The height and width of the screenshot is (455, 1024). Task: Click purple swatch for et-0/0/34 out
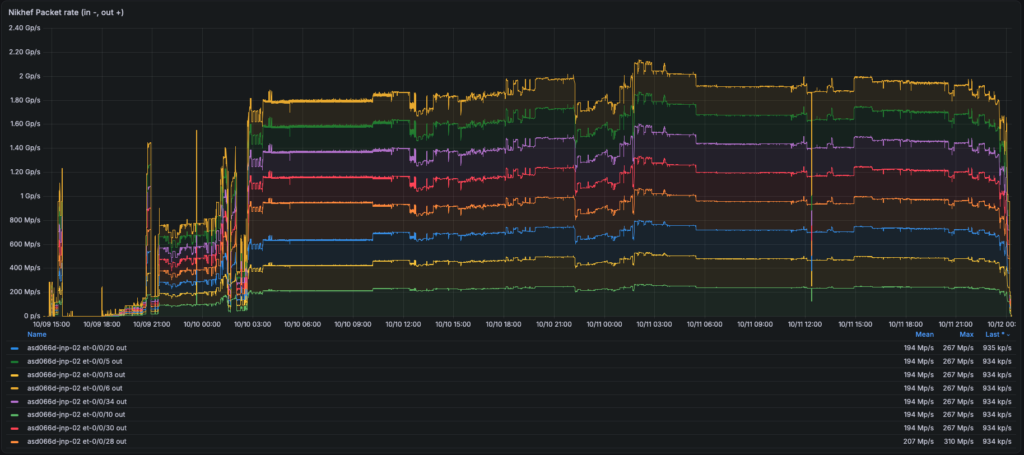(x=15, y=401)
